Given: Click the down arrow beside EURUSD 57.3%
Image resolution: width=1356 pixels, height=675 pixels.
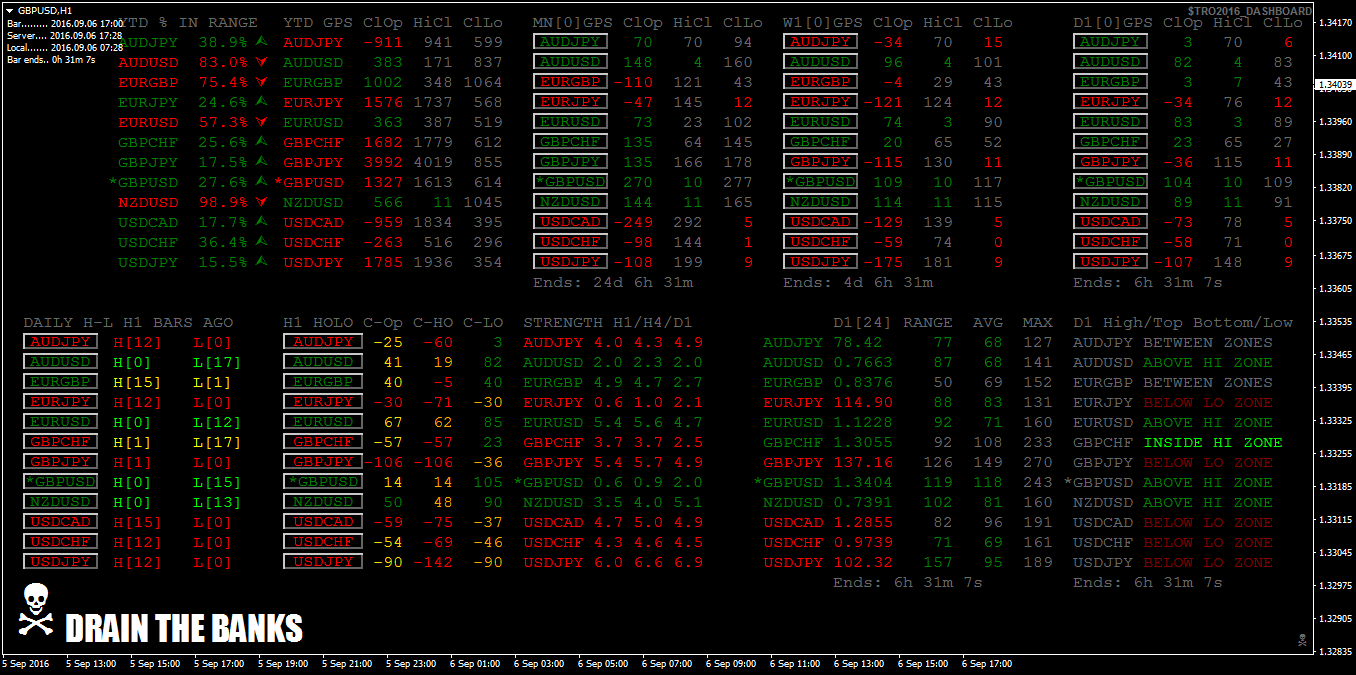Looking at the screenshot, I should (262, 122).
